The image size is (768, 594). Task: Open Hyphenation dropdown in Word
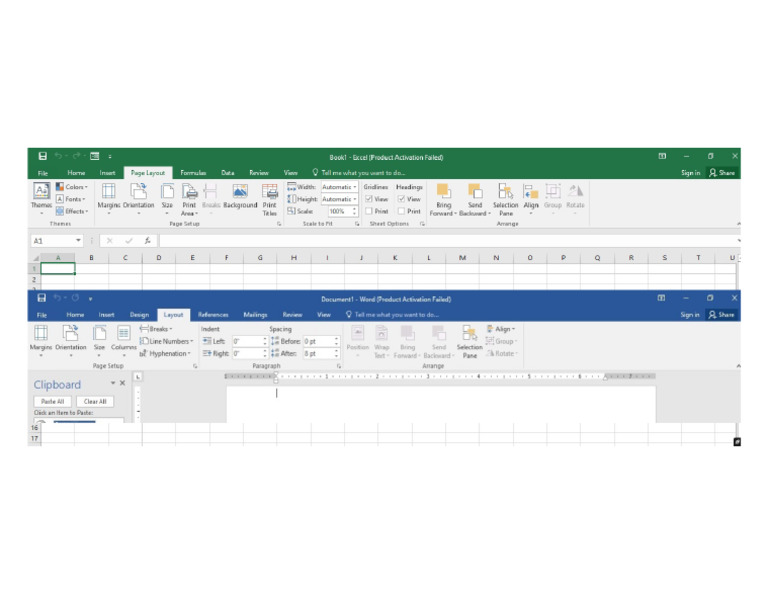pos(165,353)
